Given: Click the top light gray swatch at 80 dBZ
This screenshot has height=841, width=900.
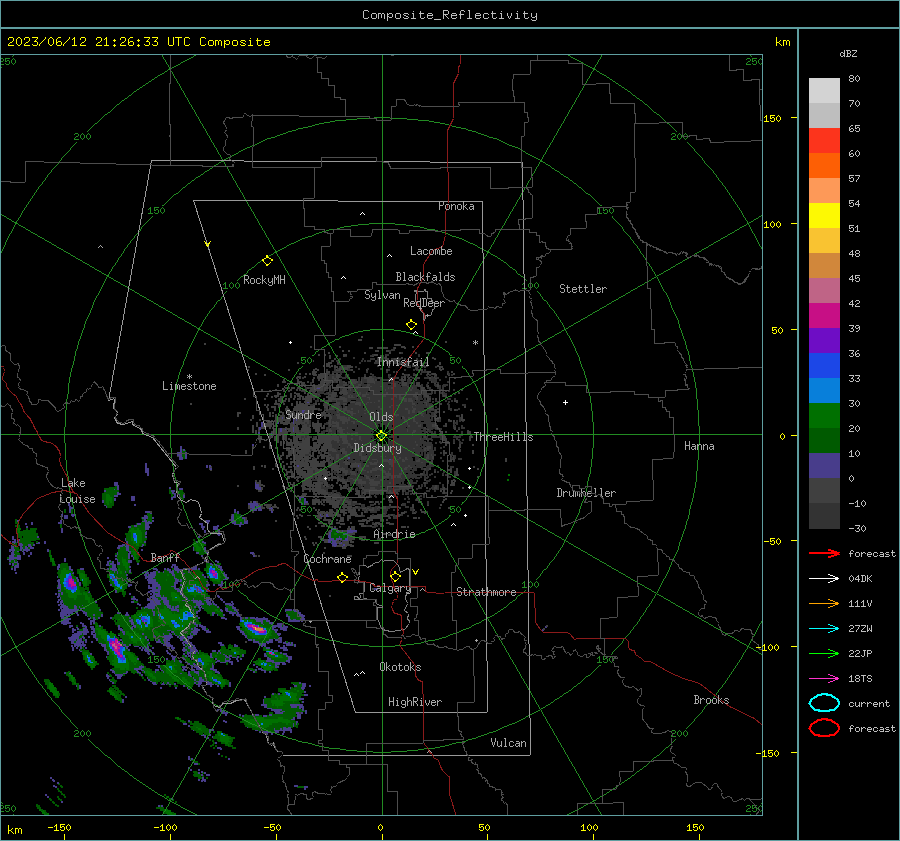Looking at the screenshot, I should tap(824, 91).
